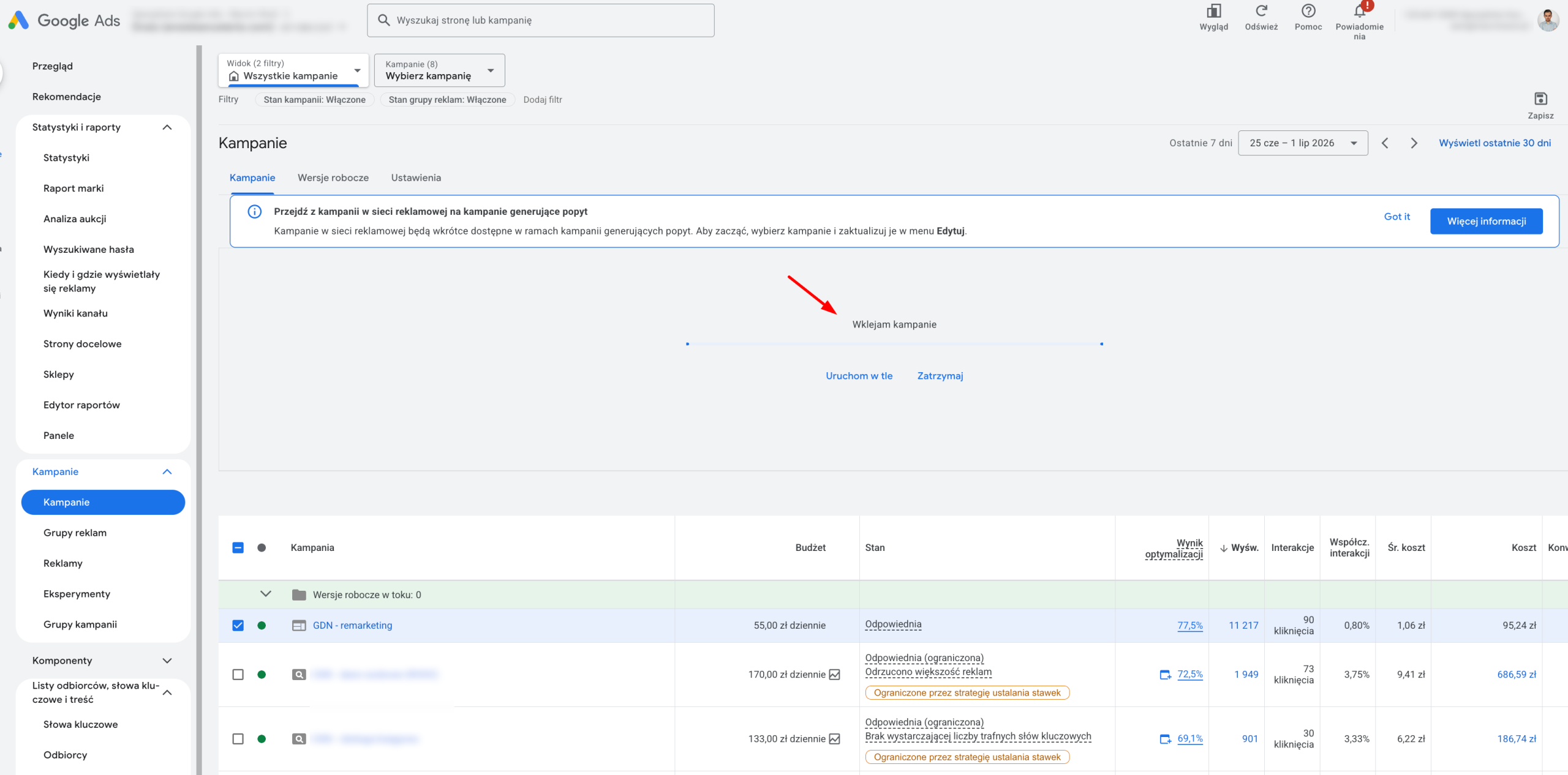The width and height of the screenshot is (1568, 775).
Task: Click the Google Ads logo
Action: tap(64, 20)
